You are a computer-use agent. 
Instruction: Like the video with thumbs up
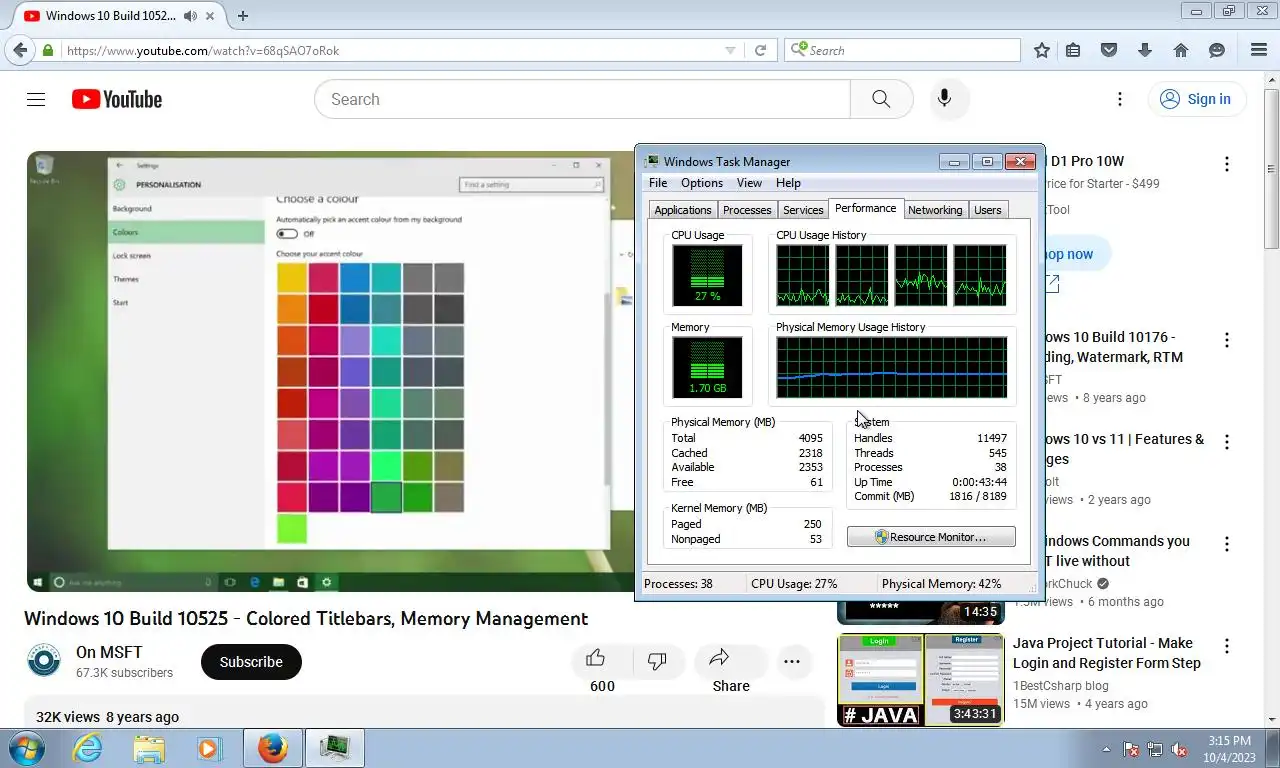[596, 659]
